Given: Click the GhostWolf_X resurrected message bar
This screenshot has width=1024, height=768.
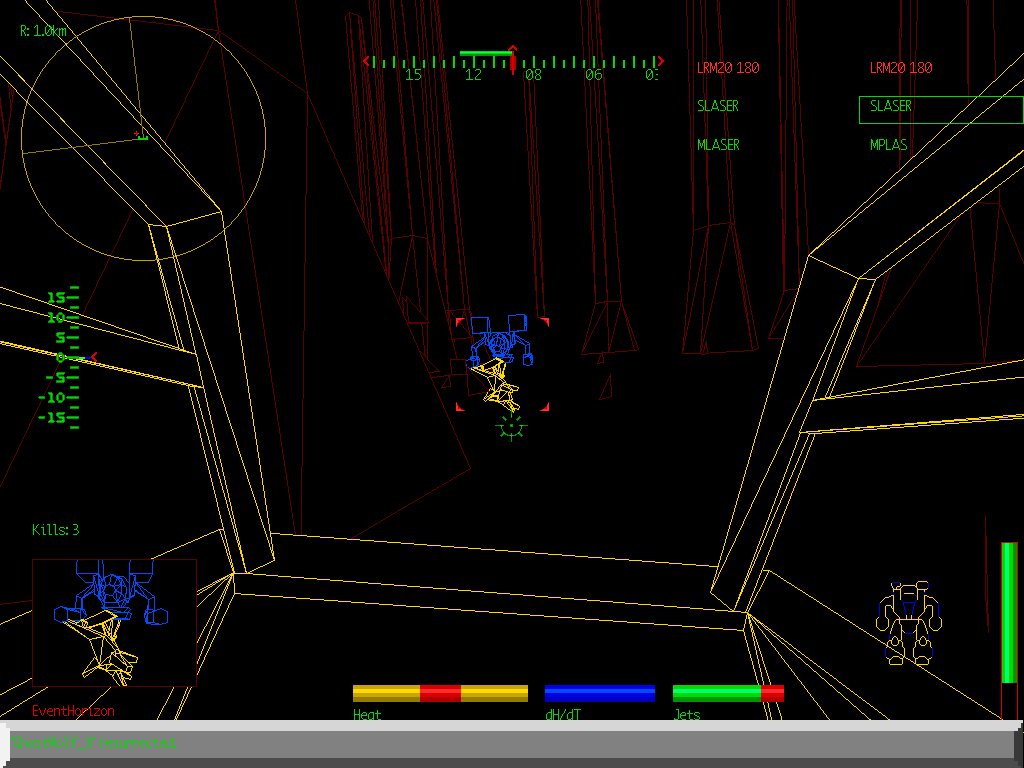Looking at the screenshot, I should pyautogui.click(x=508, y=743).
